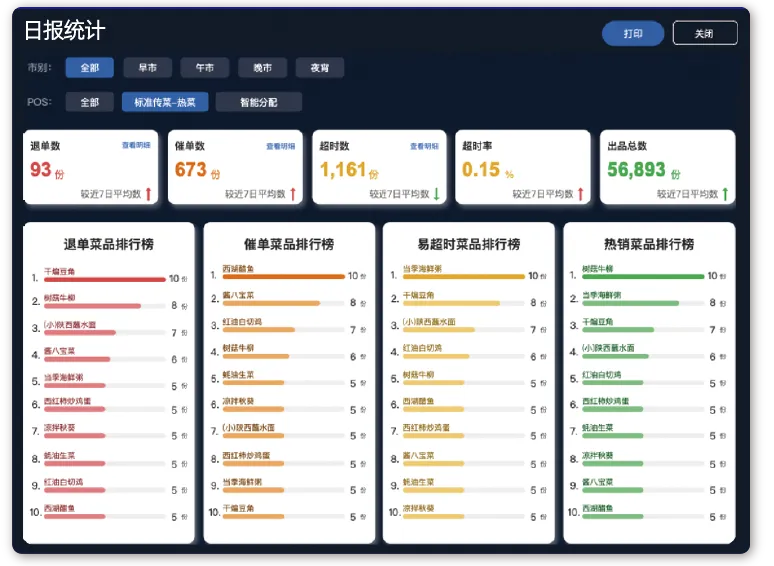
Task: Click the 673 份 value in 催单数 card
Action: tap(198, 170)
